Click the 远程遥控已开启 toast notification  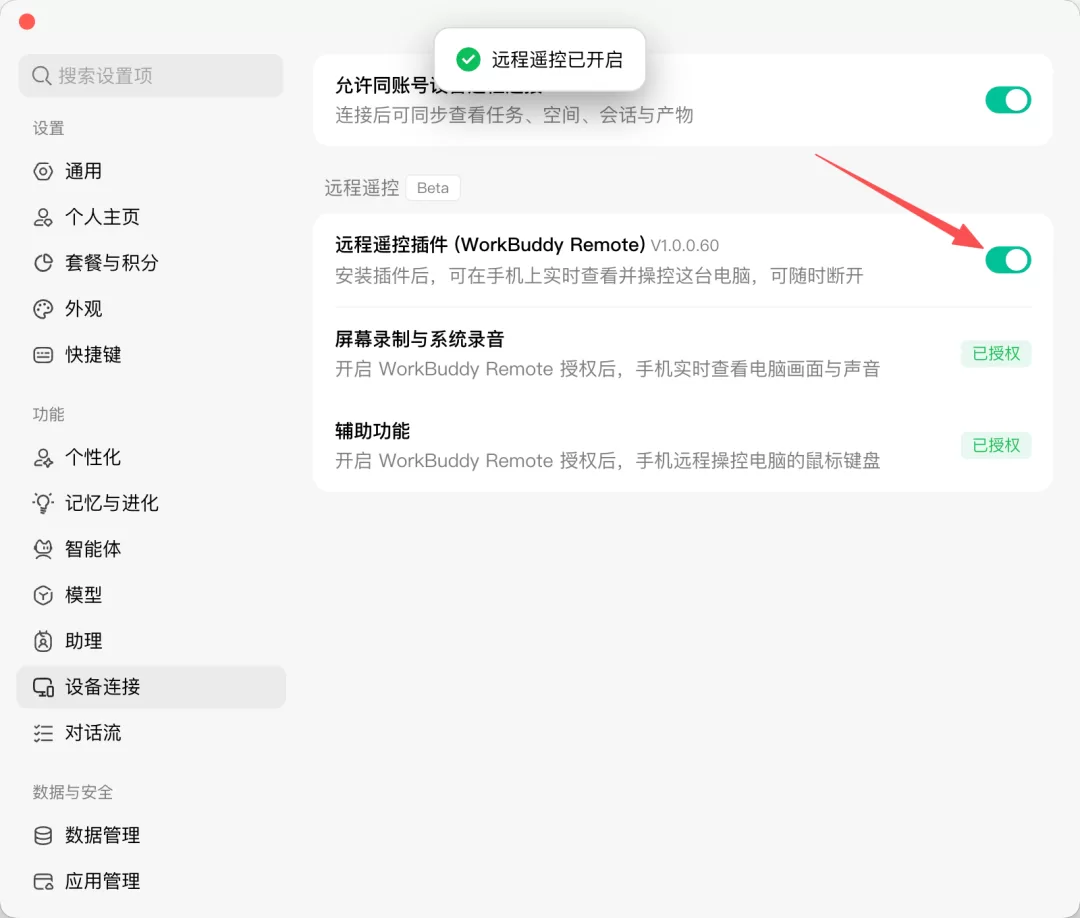click(540, 60)
